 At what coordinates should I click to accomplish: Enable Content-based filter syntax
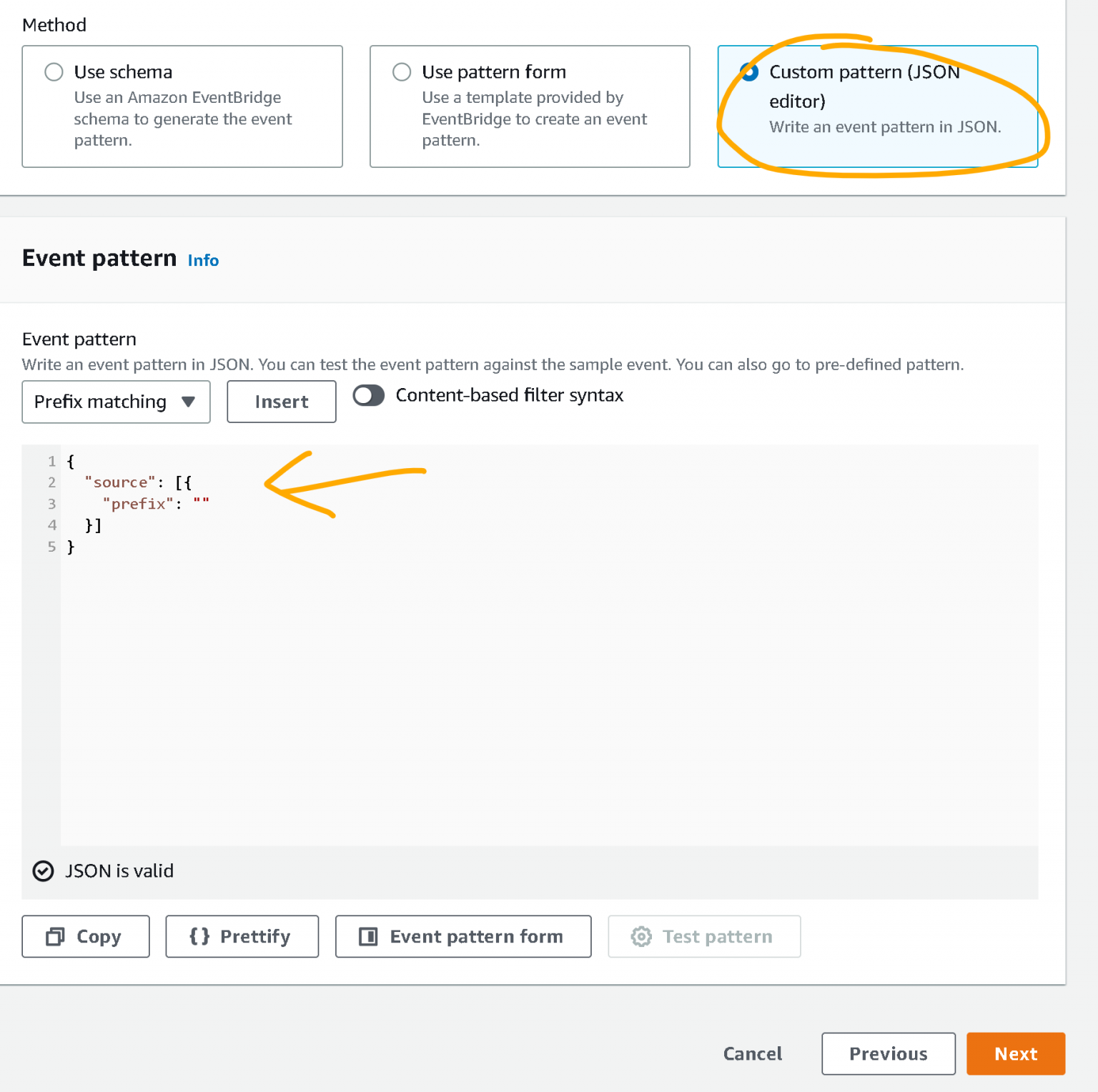(x=369, y=395)
